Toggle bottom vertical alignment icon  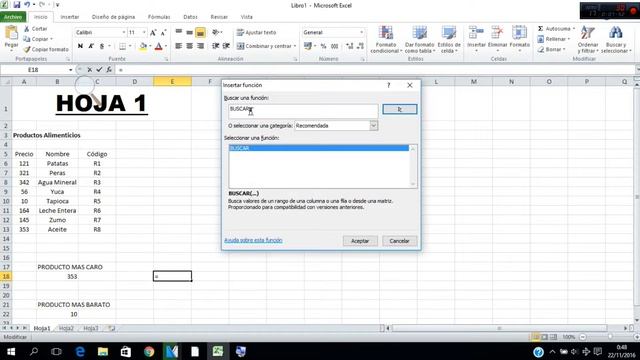coord(200,32)
